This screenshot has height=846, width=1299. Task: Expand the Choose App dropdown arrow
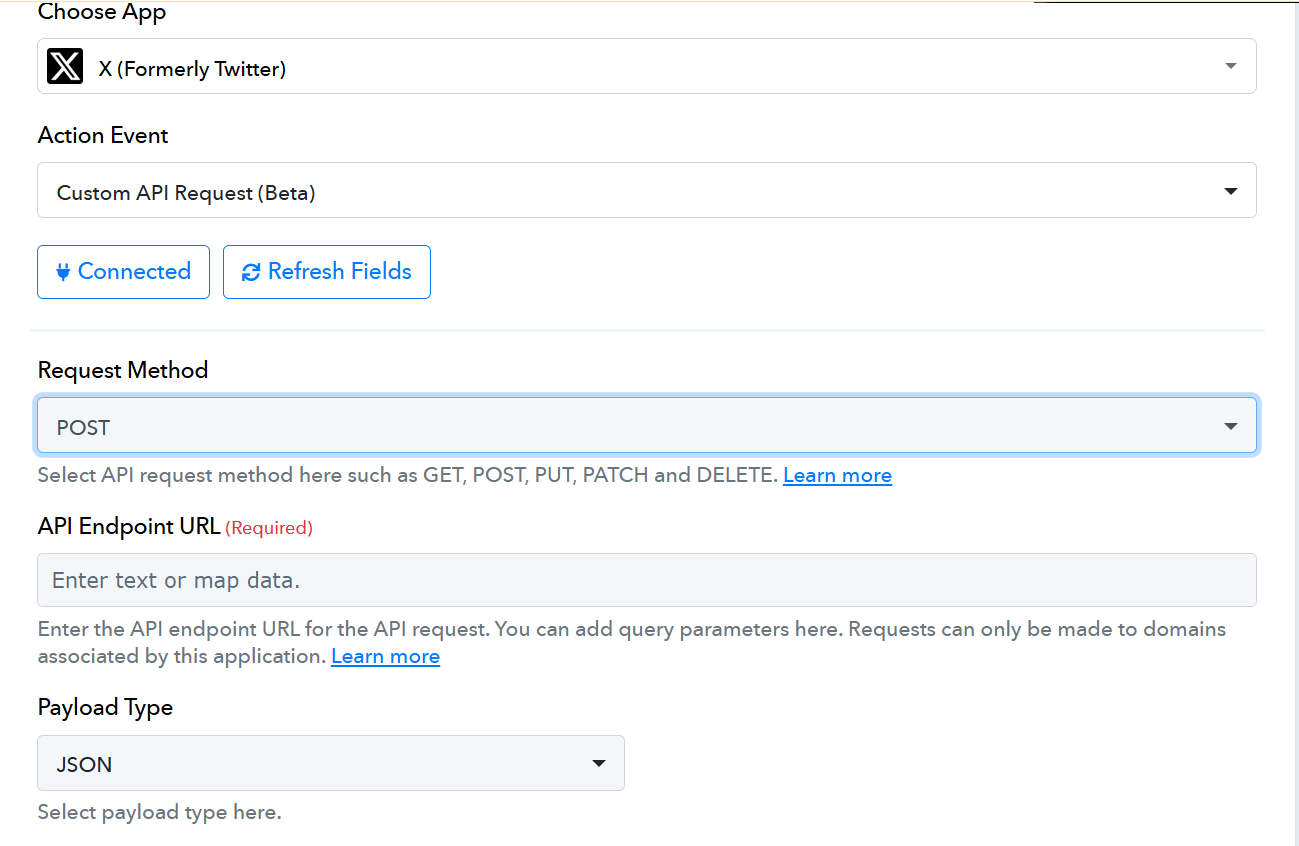(x=1230, y=66)
